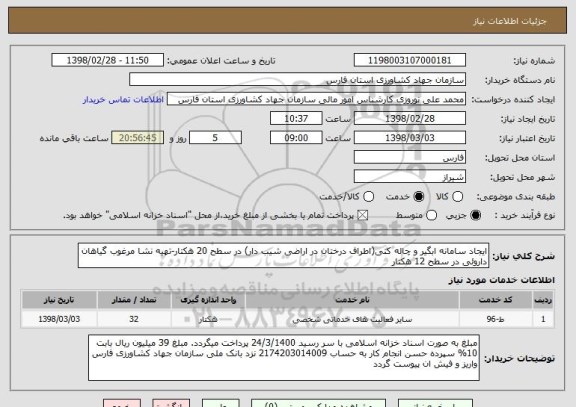
Task: Select متوسط purchase process radio
Action: [431, 215]
